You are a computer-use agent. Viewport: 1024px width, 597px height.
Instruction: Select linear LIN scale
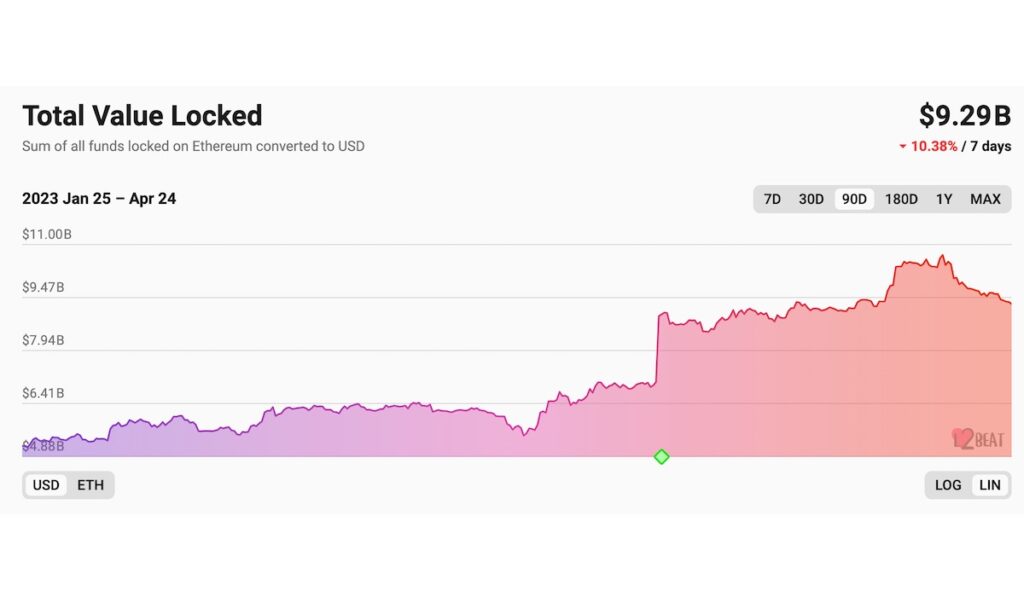(x=990, y=485)
